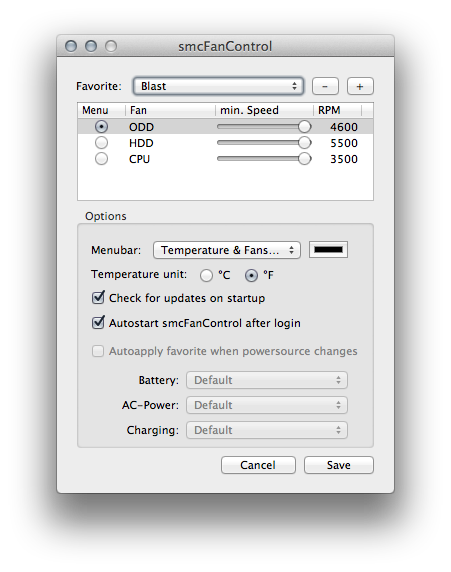This screenshot has height=572, width=451.
Task: Add a new favorite with plus button
Action: click(x=360, y=86)
